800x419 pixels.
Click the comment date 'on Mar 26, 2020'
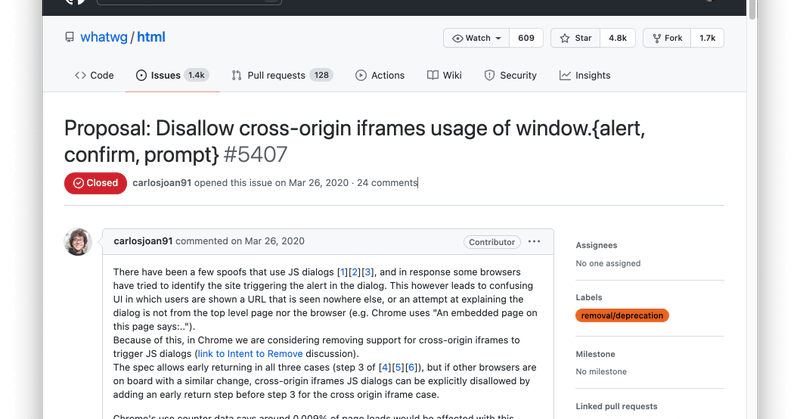click(x=268, y=241)
